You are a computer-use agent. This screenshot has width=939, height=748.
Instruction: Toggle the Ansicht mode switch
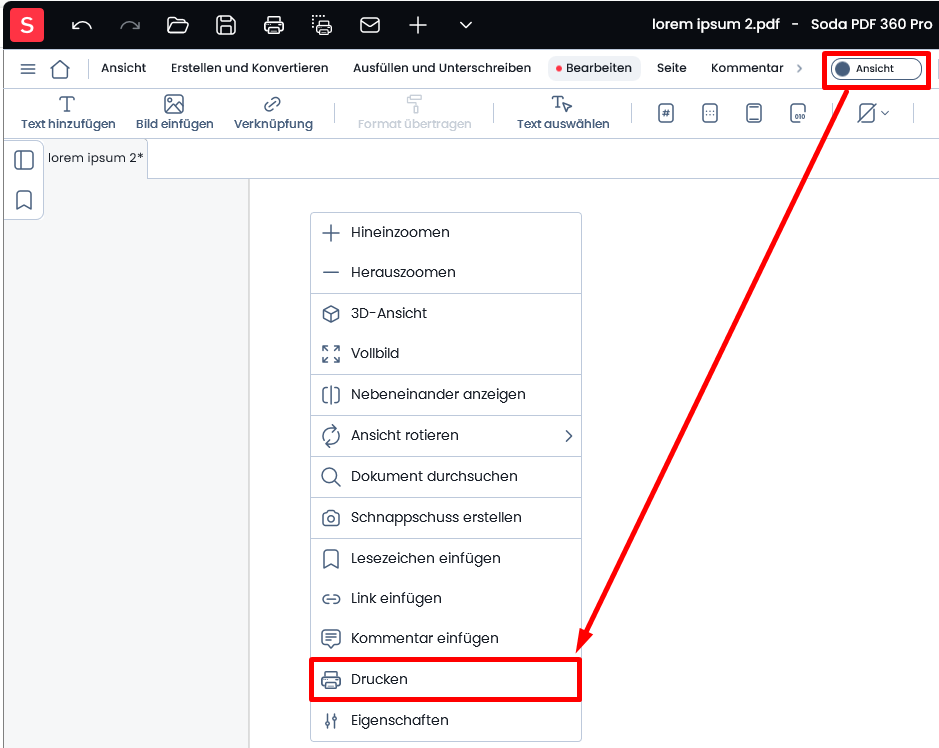[x=876, y=69]
